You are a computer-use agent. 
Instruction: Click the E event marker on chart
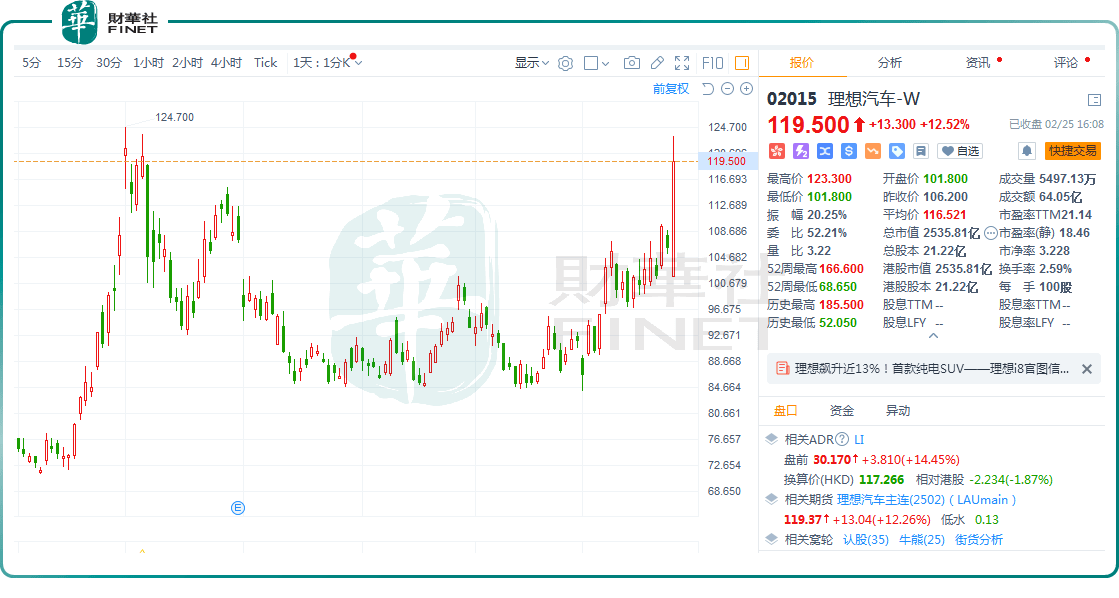tap(238, 508)
